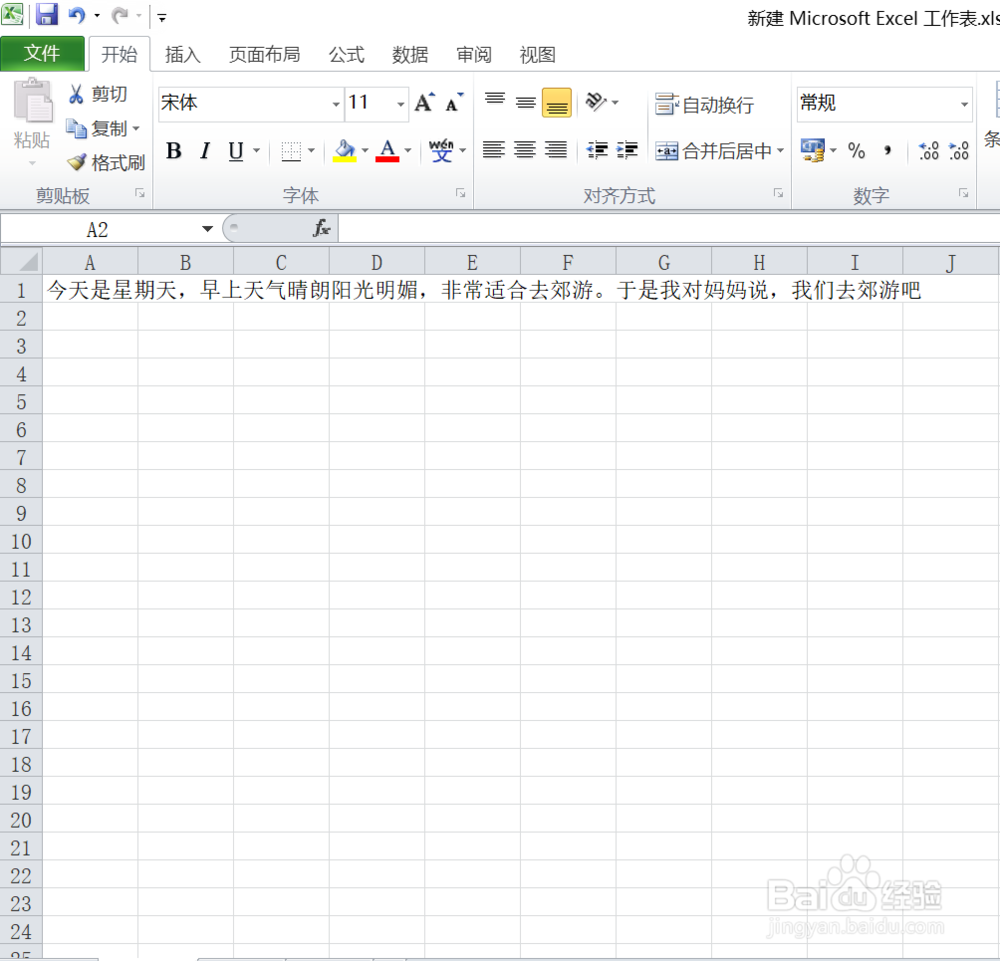The height and width of the screenshot is (961, 1000).
Task: Toggle bold formatting on cell A1
Action: (173, 151)
